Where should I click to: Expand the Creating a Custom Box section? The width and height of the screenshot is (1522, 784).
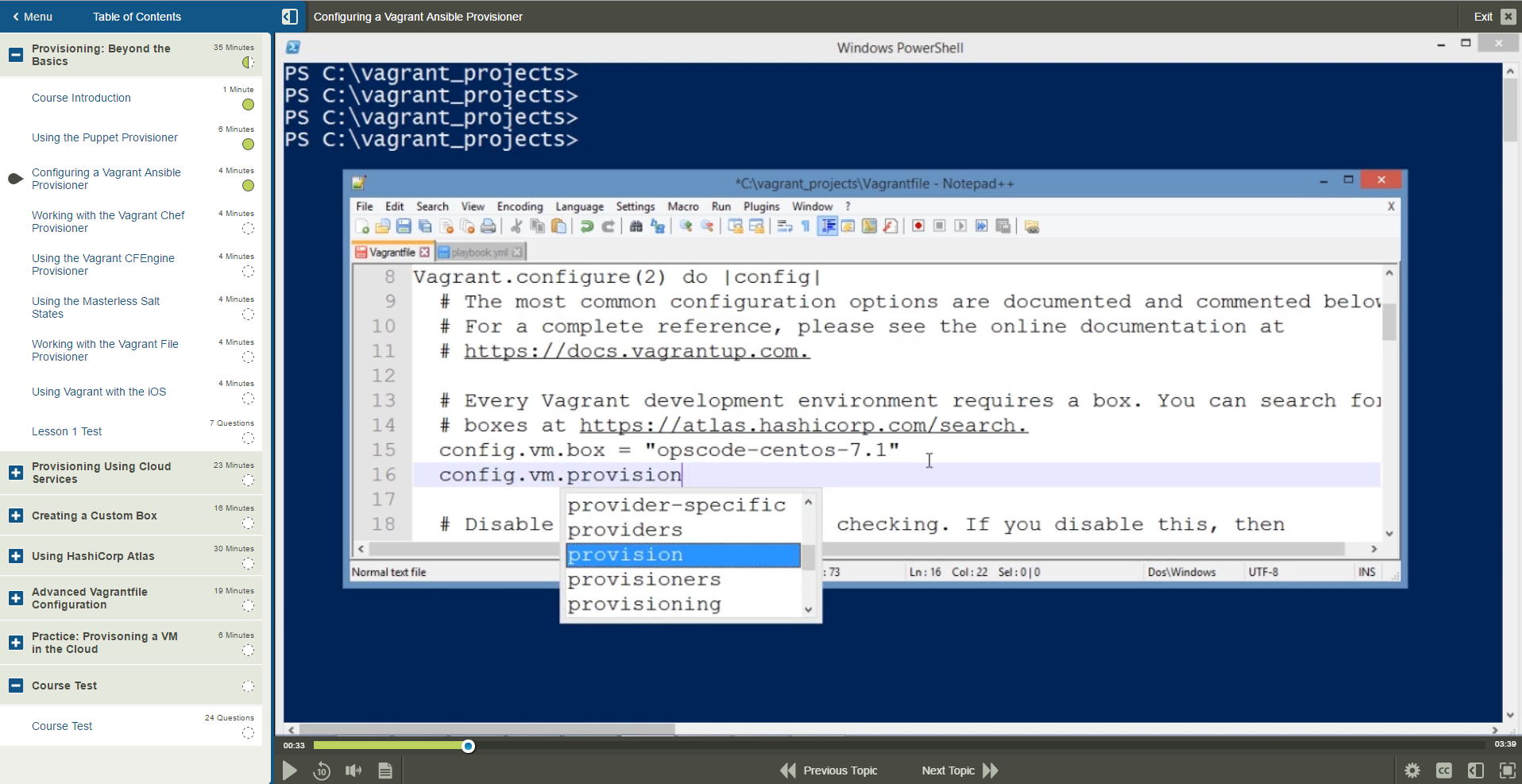pos(15,516)
